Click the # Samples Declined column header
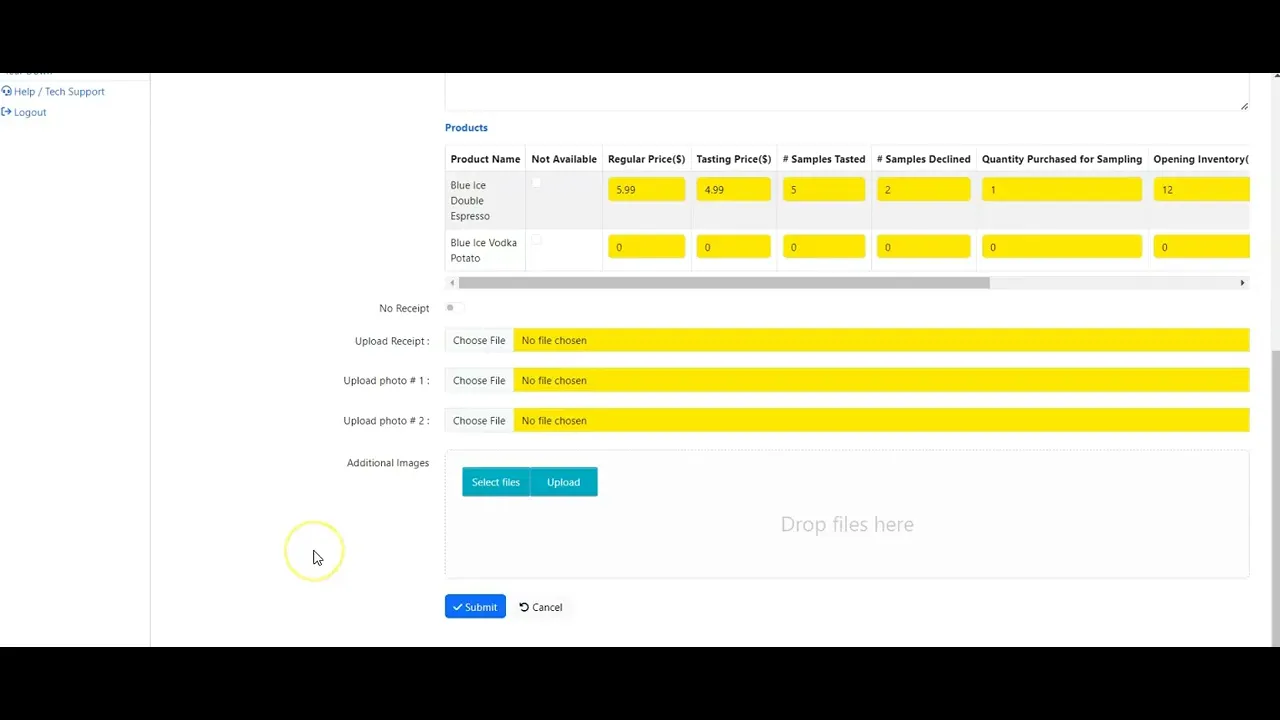 (923, 159)
